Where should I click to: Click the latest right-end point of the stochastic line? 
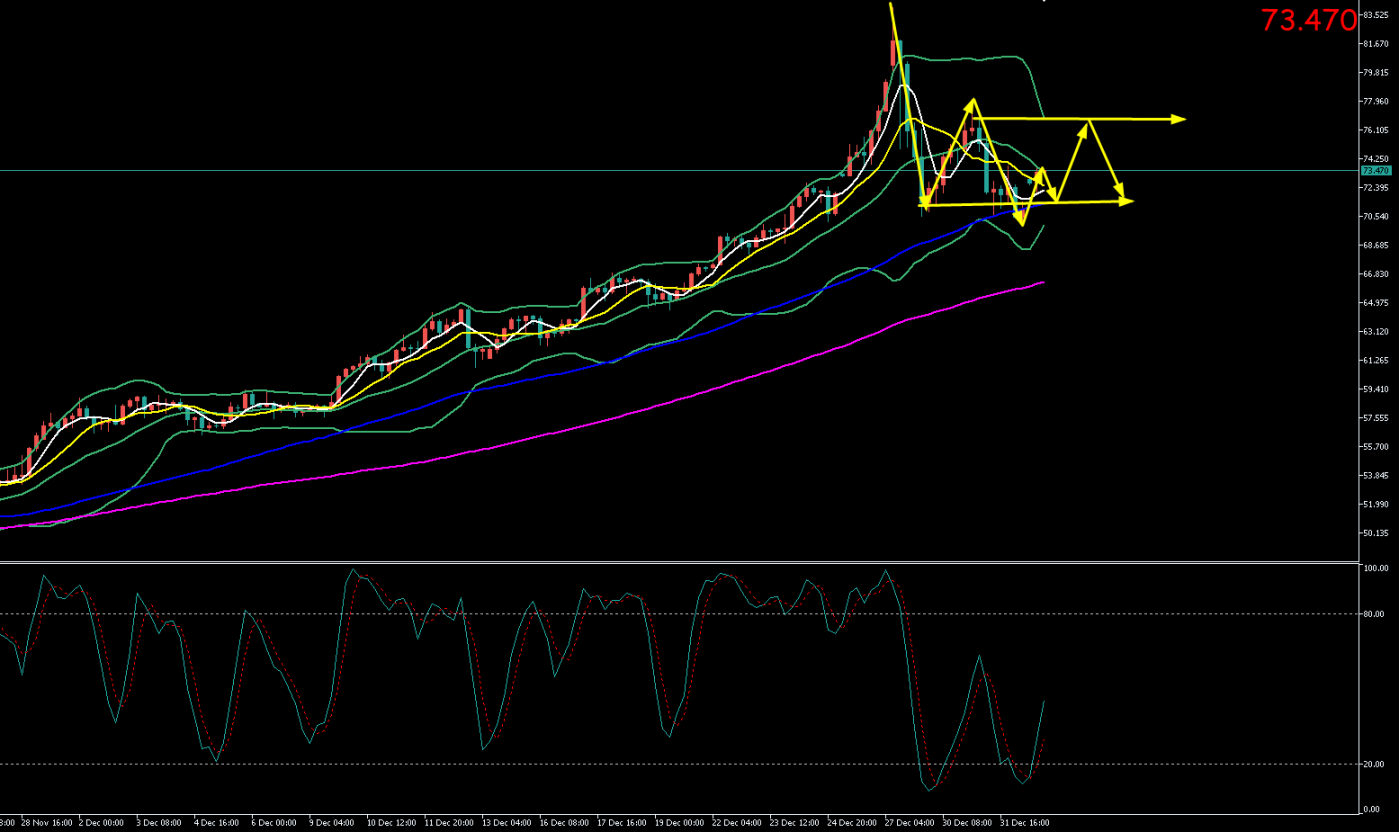pyautogui.click(x=1044, y=701)
